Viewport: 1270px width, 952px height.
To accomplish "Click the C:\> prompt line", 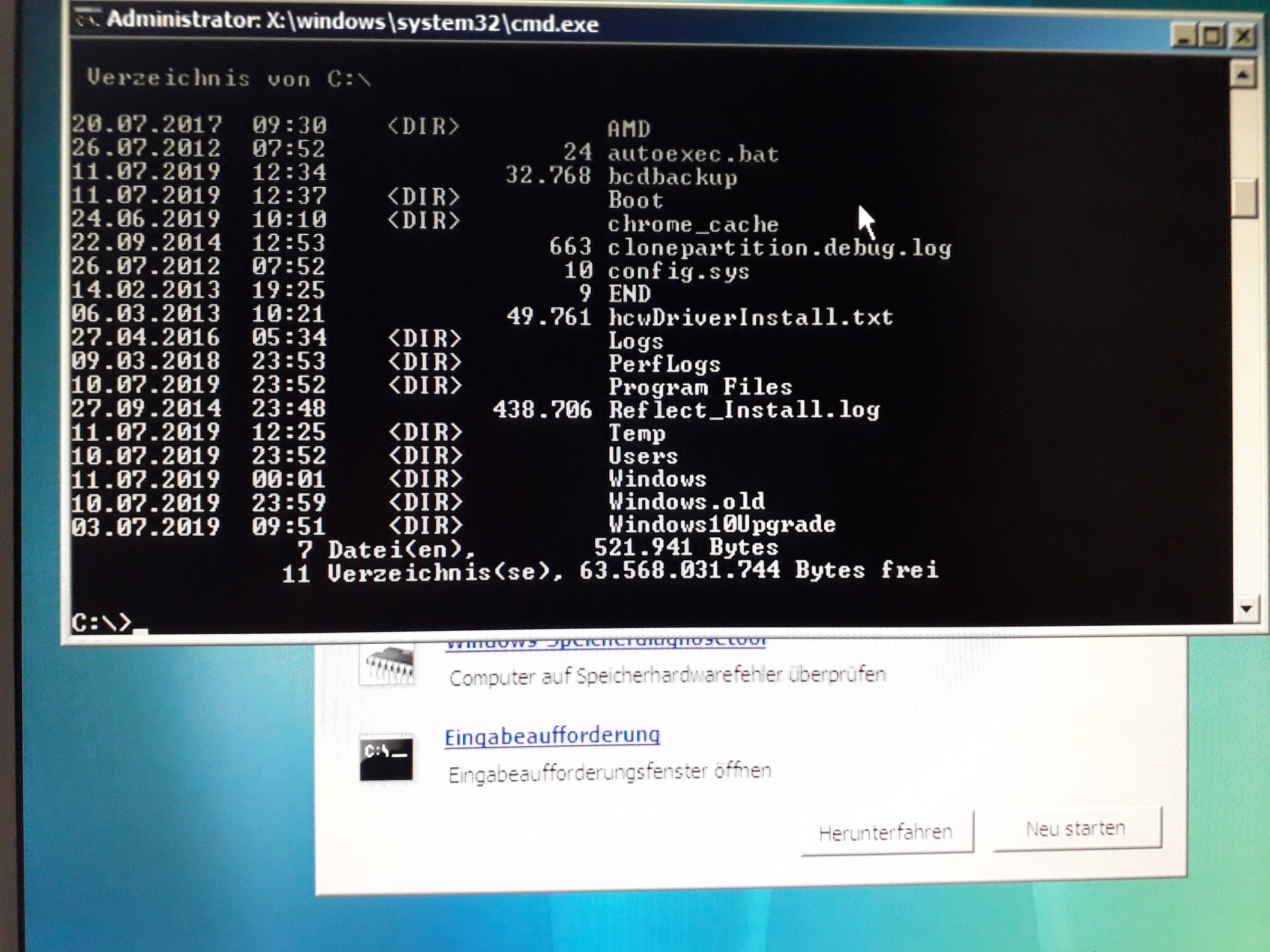I will [x=102, y=623].
